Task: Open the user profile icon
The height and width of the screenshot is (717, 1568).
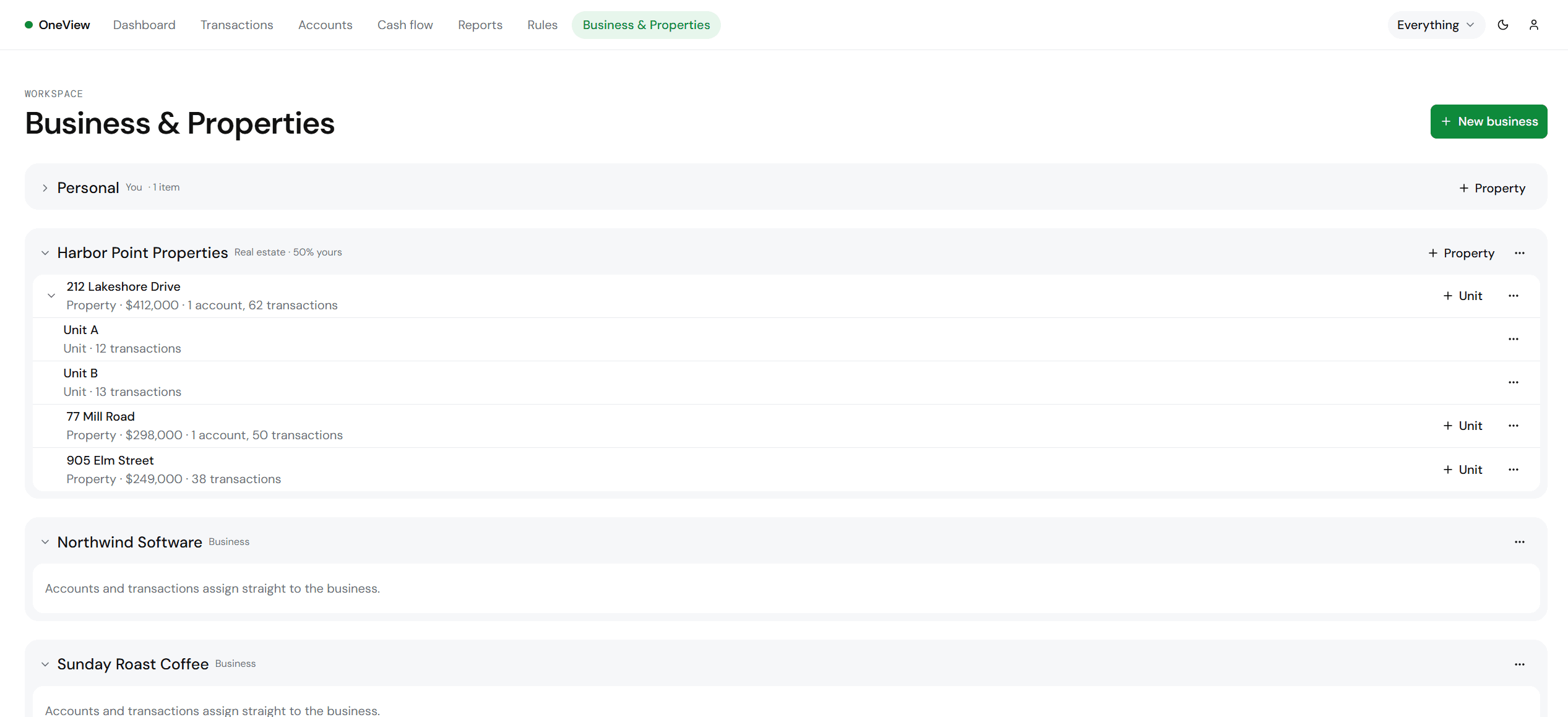Action: click(1534, 25)
